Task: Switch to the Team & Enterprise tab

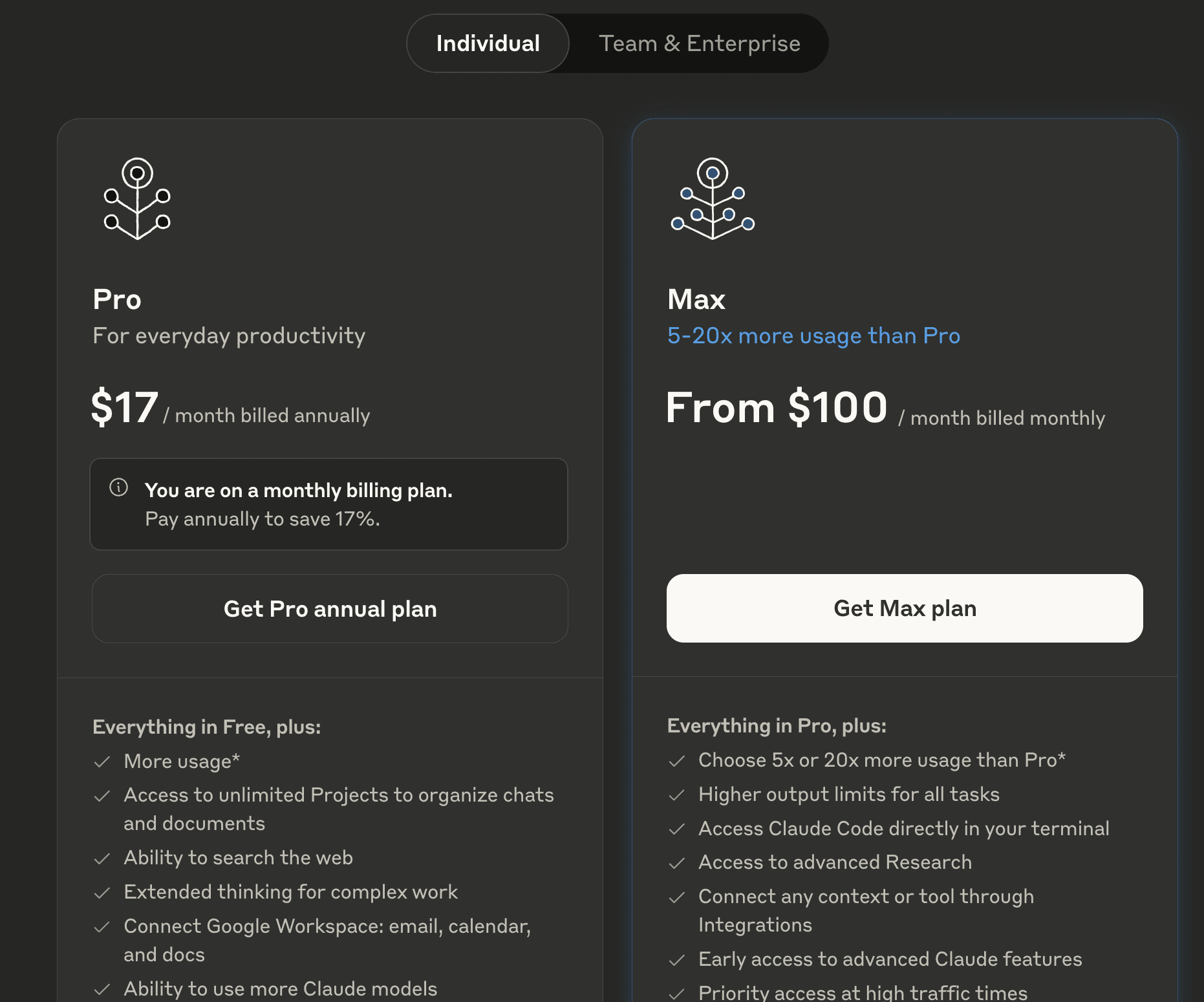Action: click(700, 43)
